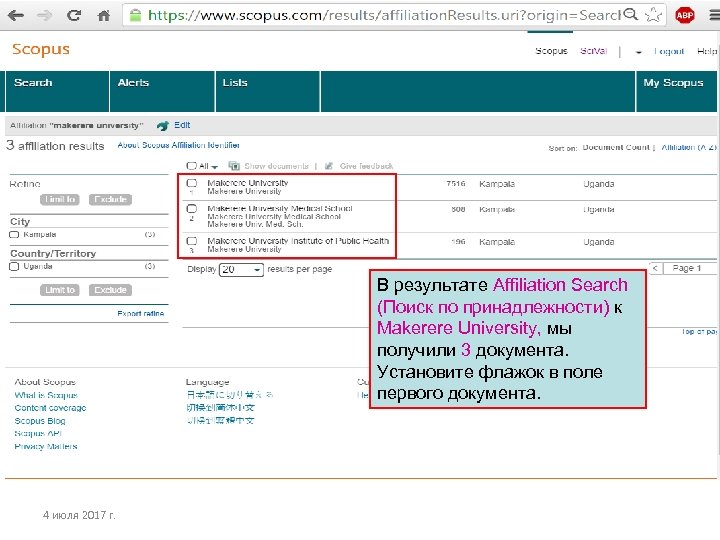Screen dimensions: 720x540
Task: Open Makerere University Institute of Public Health
Action: (x=298, y=241)
